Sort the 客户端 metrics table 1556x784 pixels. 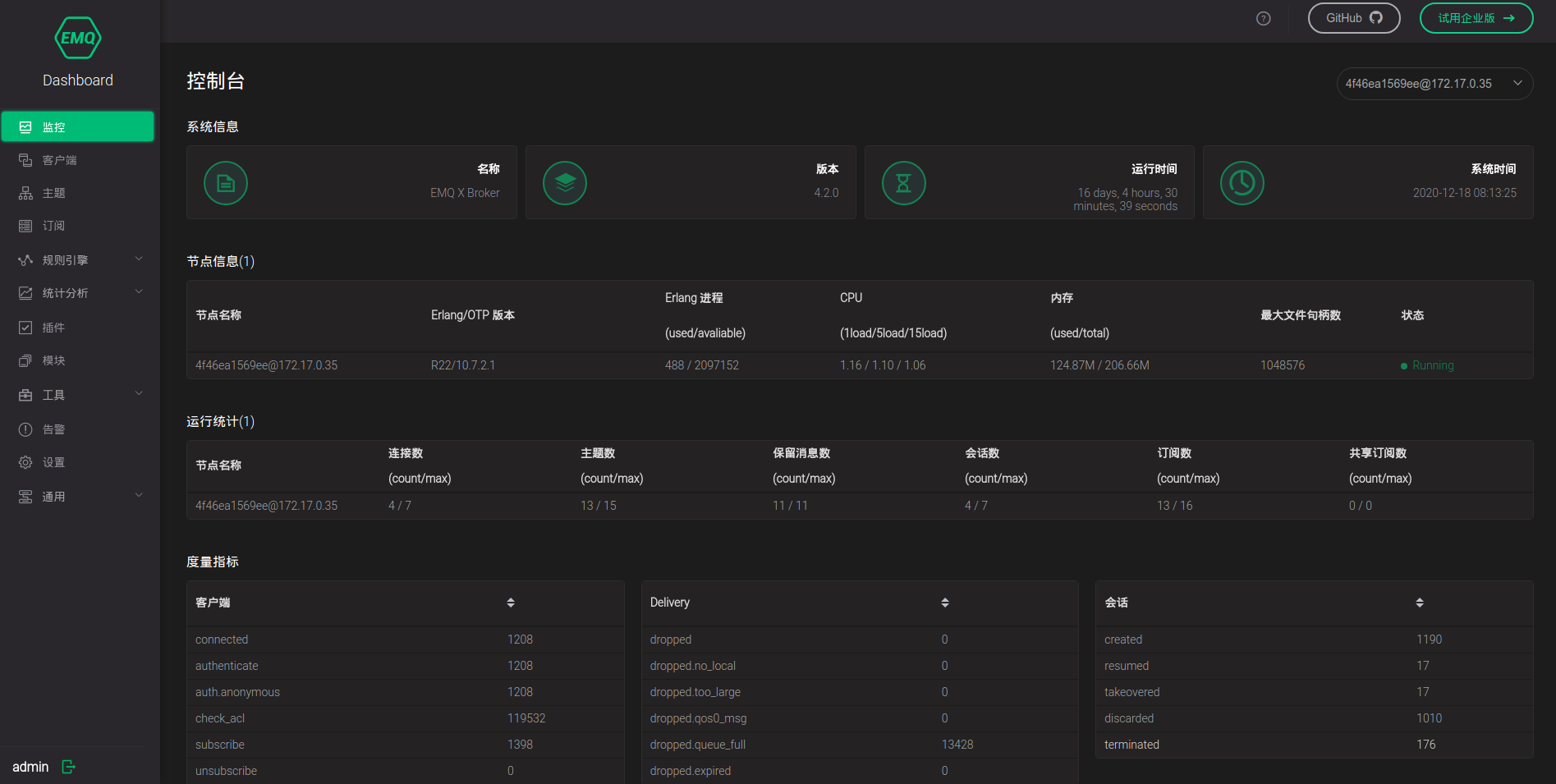coord(511,603)
